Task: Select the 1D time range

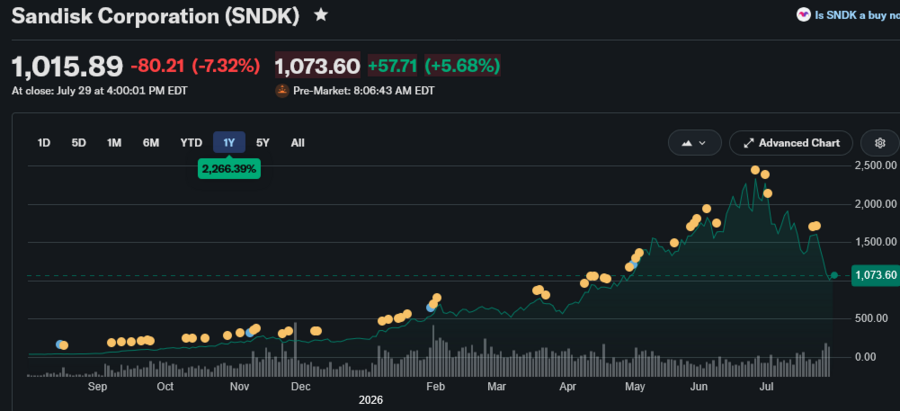Action: click(x=44, y=143)
